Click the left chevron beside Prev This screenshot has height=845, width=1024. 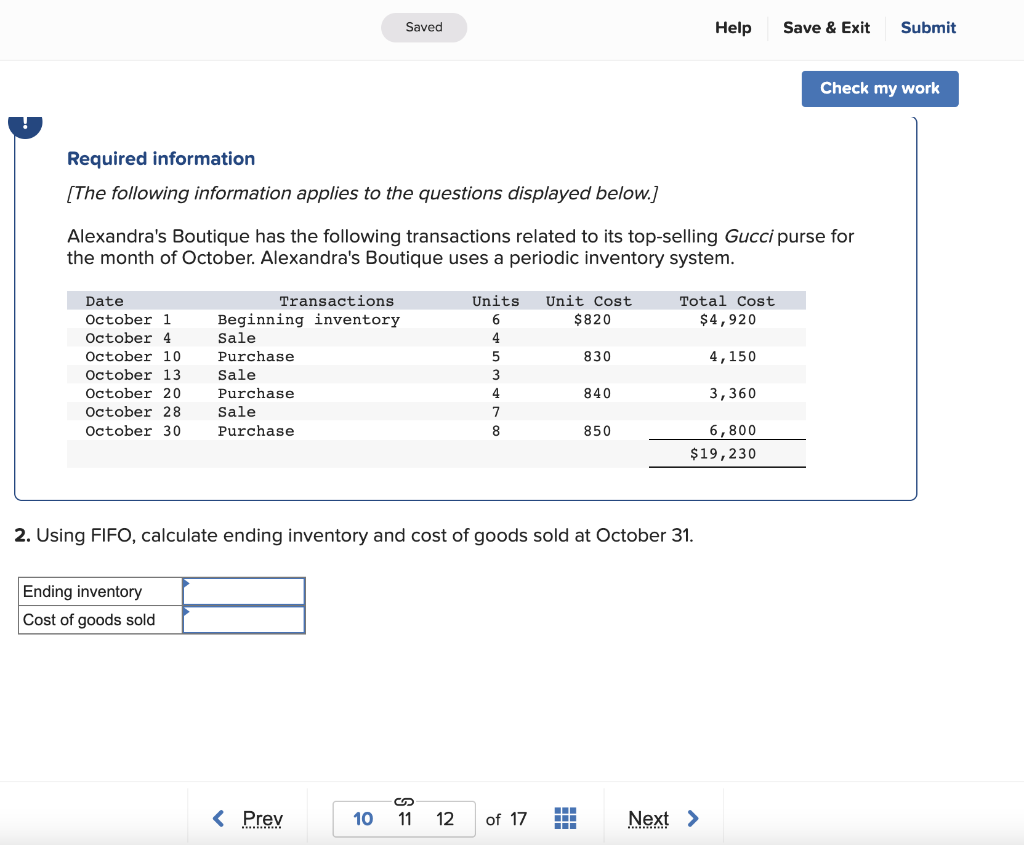(x=218, y=818)
